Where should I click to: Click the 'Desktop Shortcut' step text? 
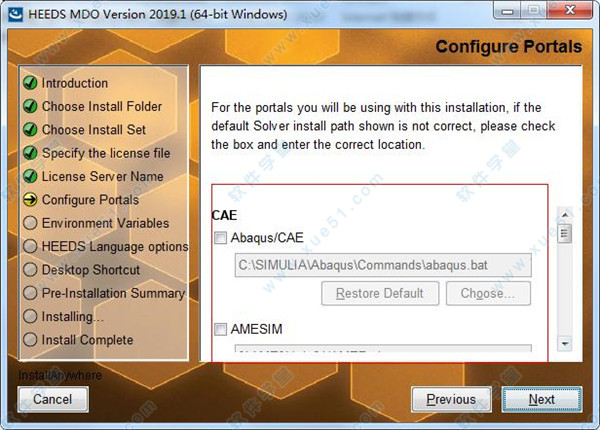pyautogui.click(x=91, y=270)
